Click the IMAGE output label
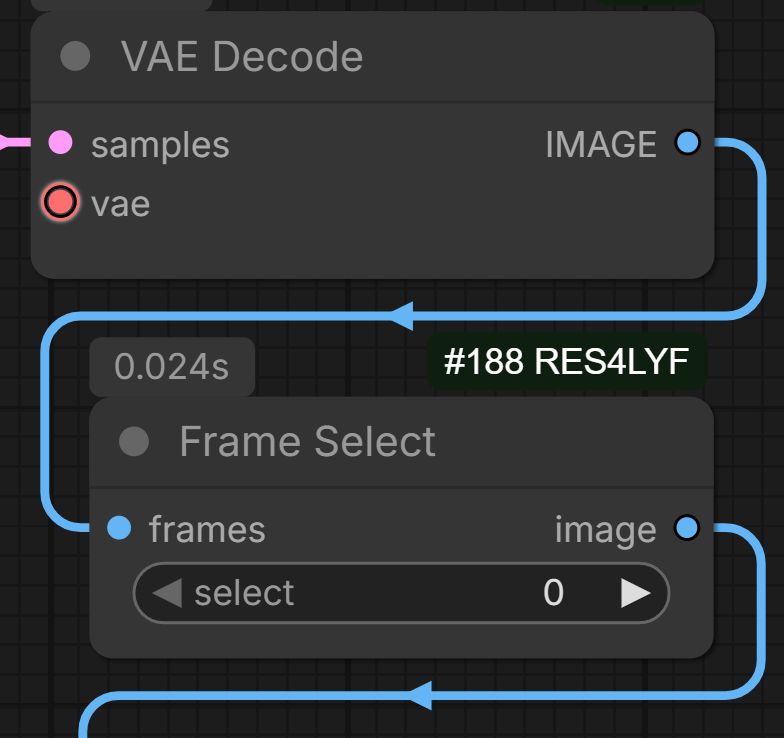784x738 pixels. 601,144
